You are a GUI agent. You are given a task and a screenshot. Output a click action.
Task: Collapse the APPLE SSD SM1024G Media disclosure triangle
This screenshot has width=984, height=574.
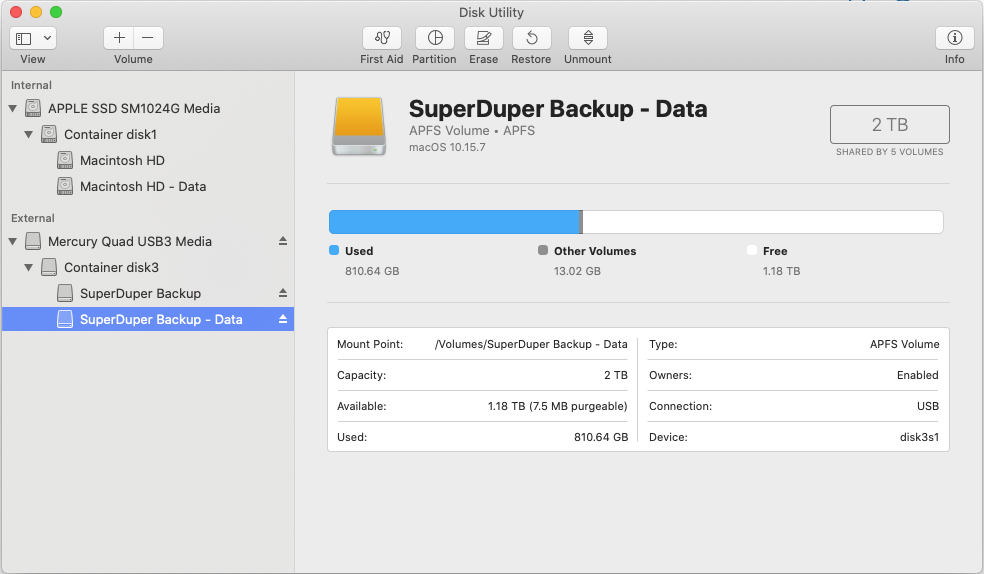(x=13, y=109)
